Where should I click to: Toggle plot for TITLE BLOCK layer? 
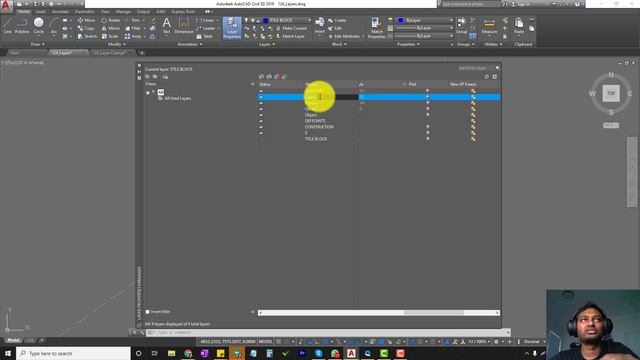[x=427, y=139]
